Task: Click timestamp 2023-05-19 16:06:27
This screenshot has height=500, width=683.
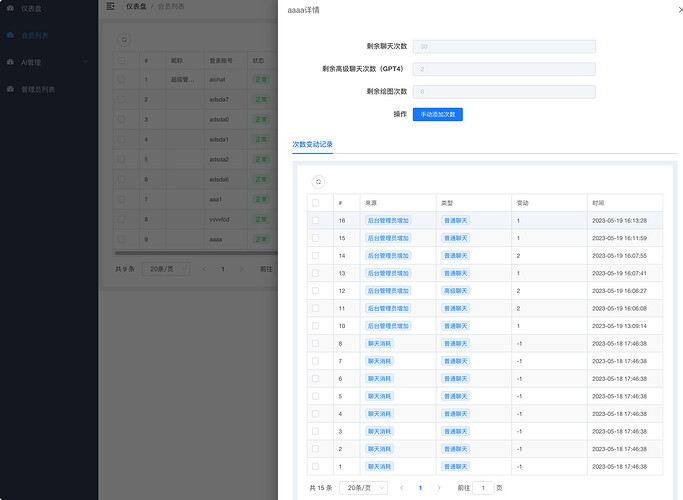Action: [x=619, y=291]
